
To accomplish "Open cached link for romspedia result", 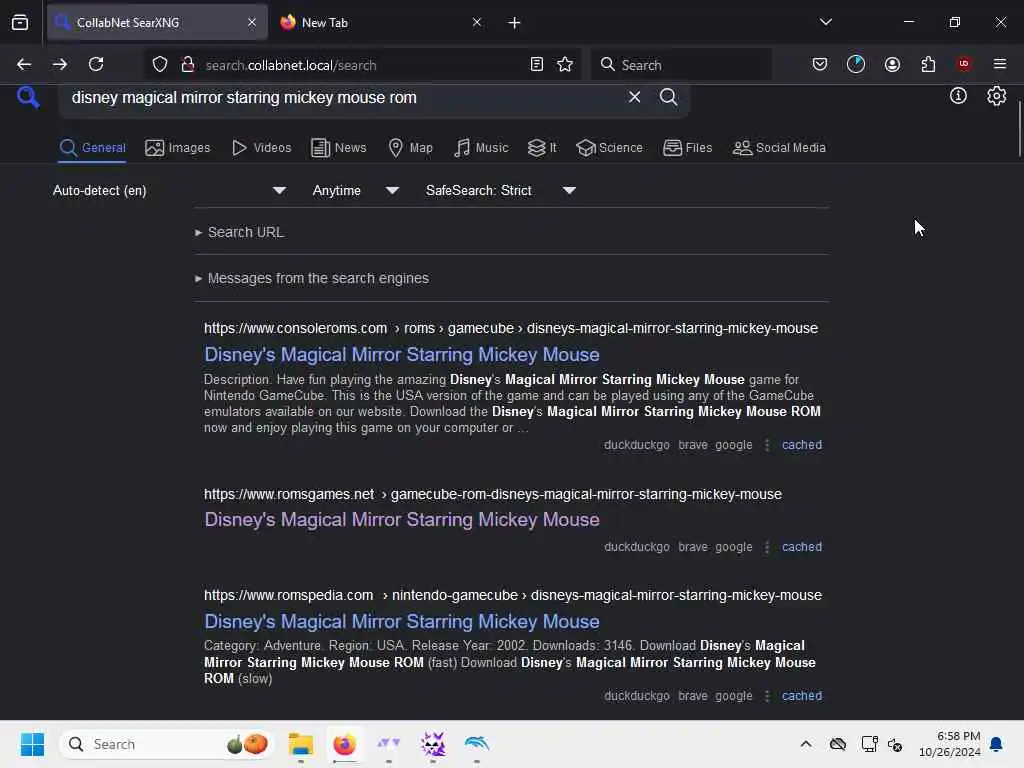I will [801, 696].
